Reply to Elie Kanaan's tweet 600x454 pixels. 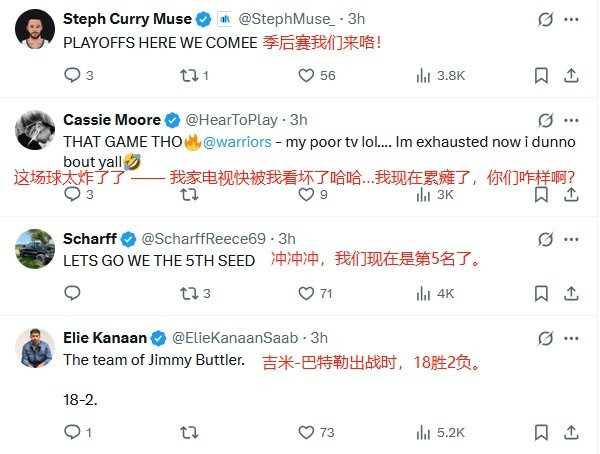tap(72, 432)
